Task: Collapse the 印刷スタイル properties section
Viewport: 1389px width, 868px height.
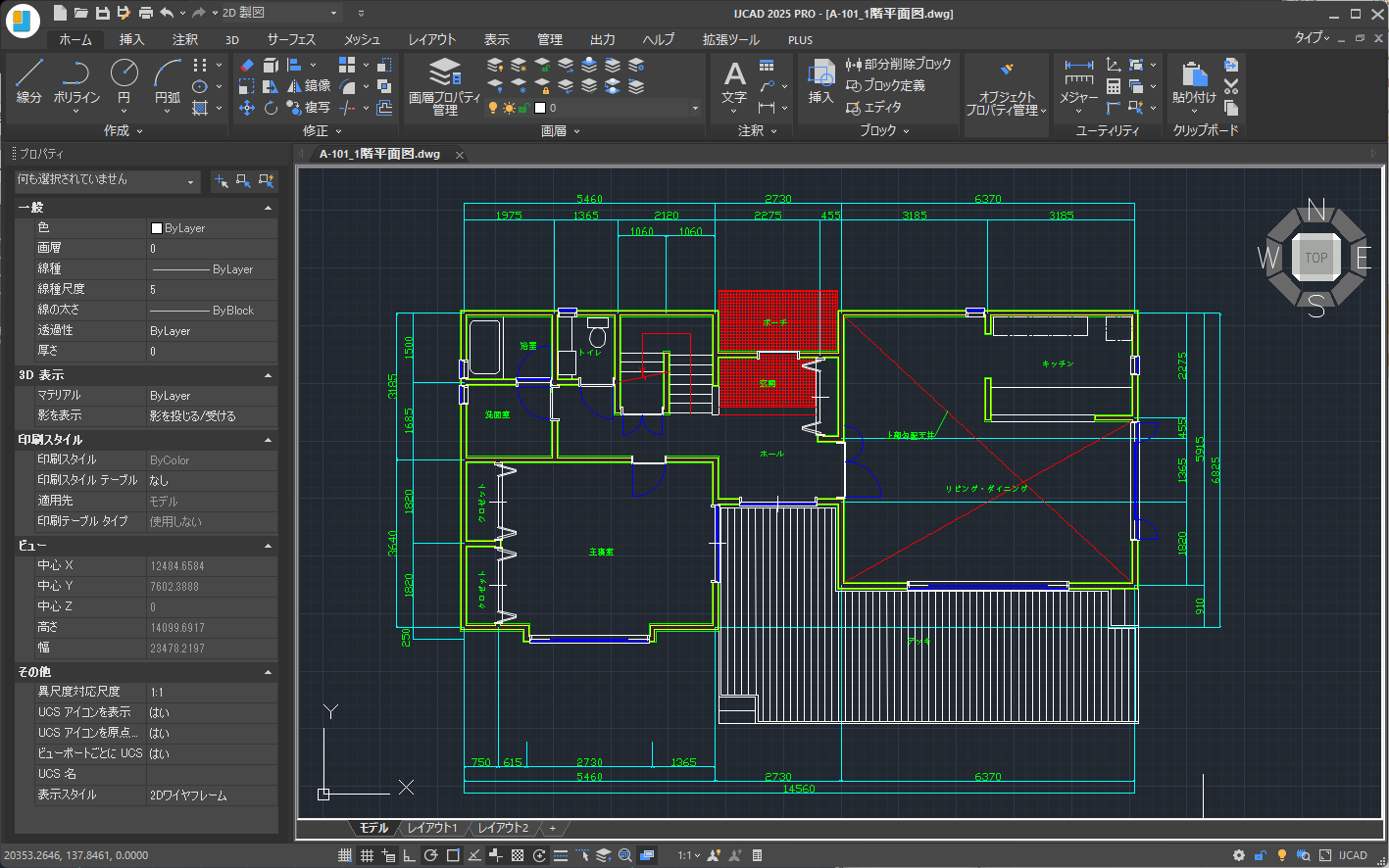Action: point(268,440)
